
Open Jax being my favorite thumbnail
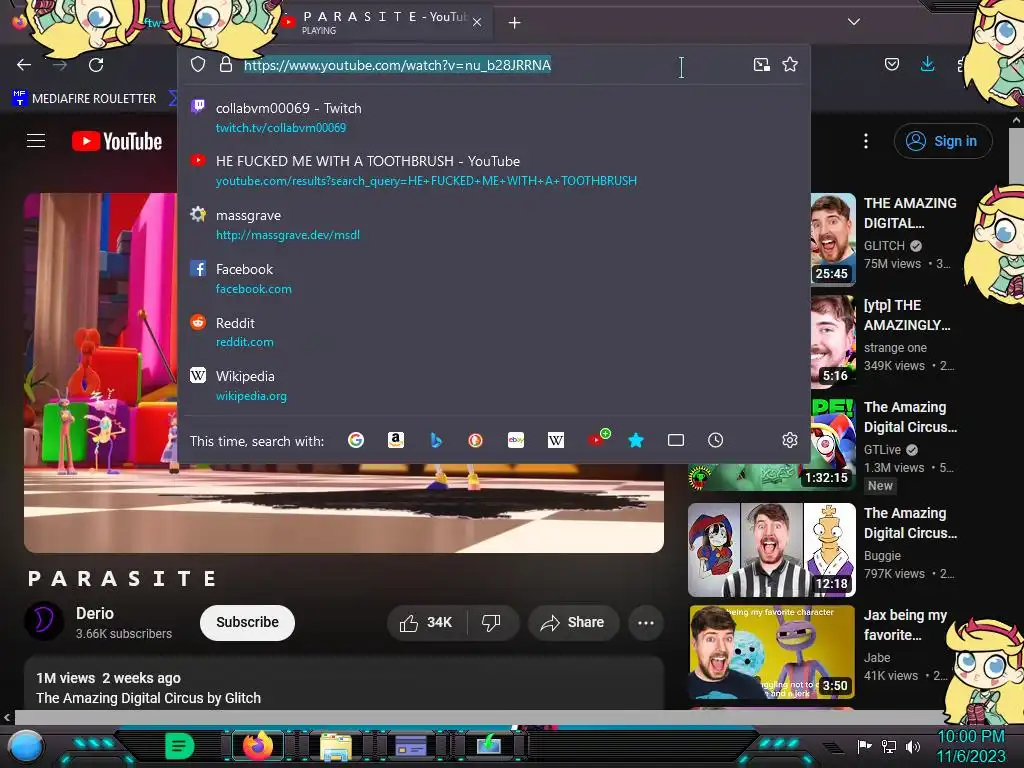click(x=772, y=652)
